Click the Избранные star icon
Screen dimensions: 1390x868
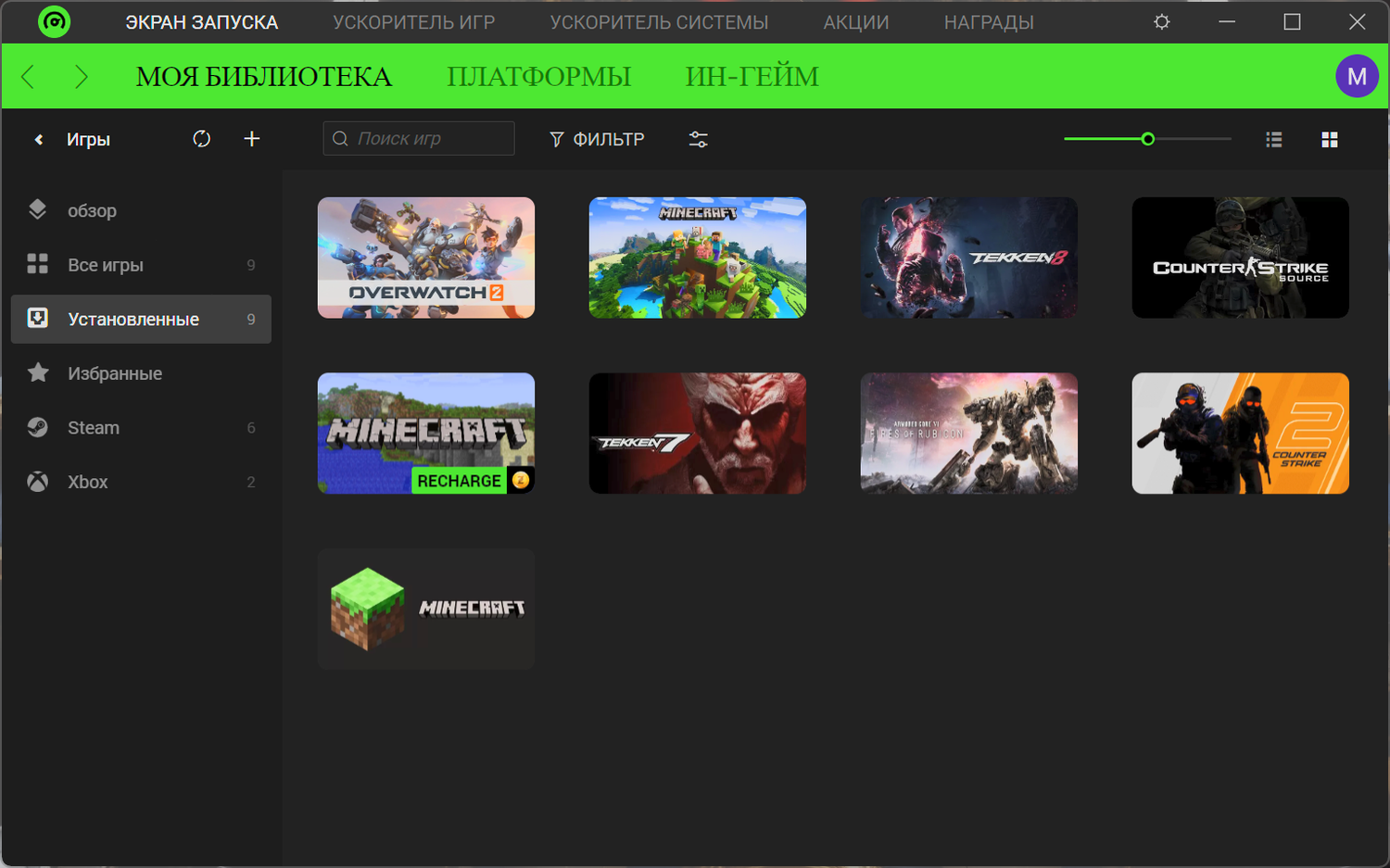pos(37,373)
